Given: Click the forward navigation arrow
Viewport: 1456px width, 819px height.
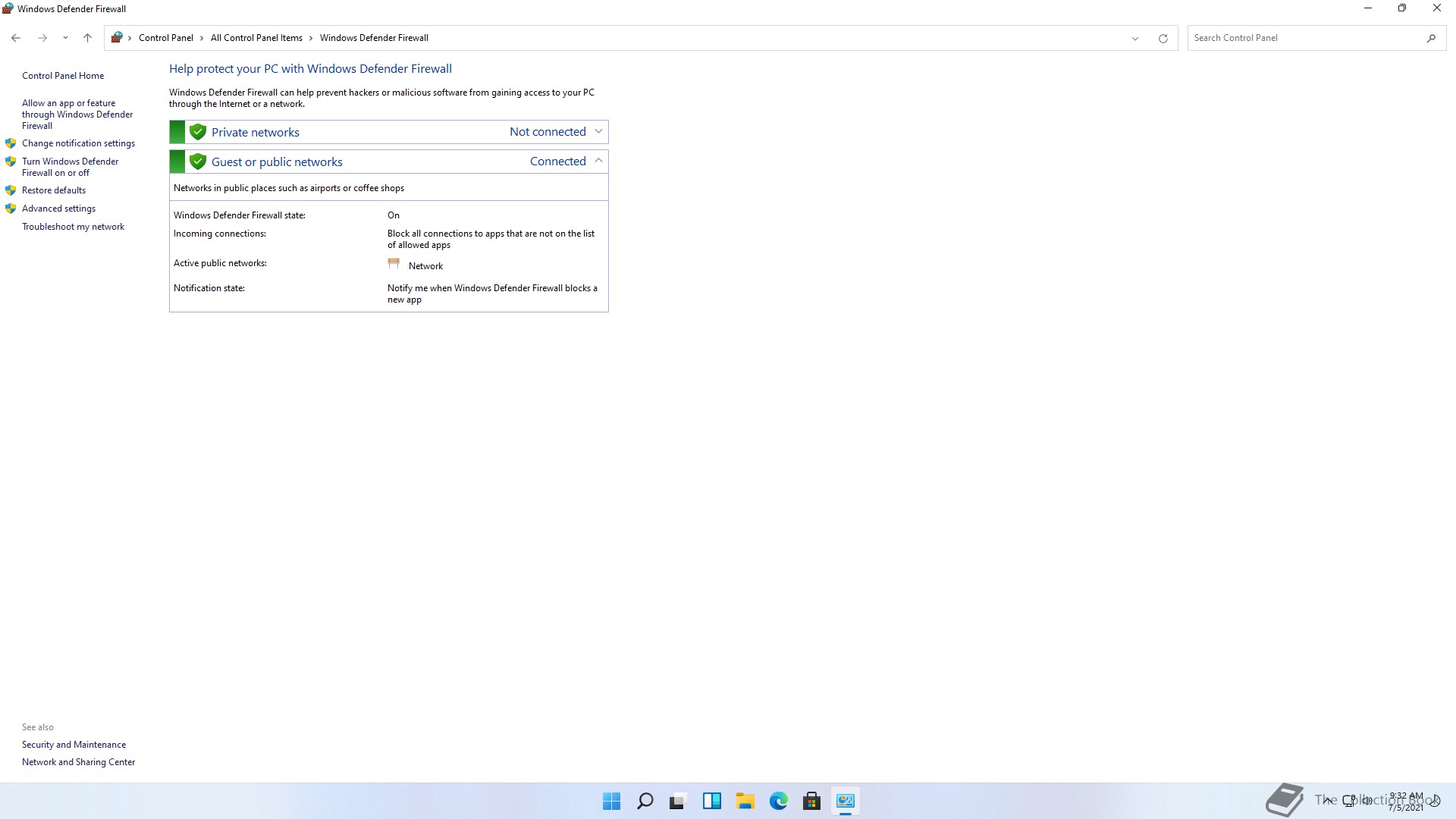Looking at the screenshot, I should click(x=42, y=38).
